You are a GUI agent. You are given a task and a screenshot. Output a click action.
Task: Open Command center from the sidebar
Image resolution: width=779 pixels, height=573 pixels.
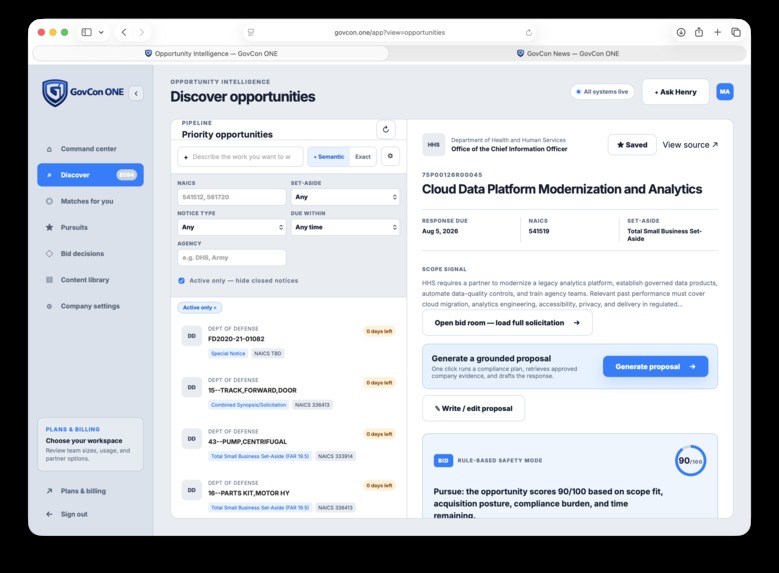coord(90,149)
